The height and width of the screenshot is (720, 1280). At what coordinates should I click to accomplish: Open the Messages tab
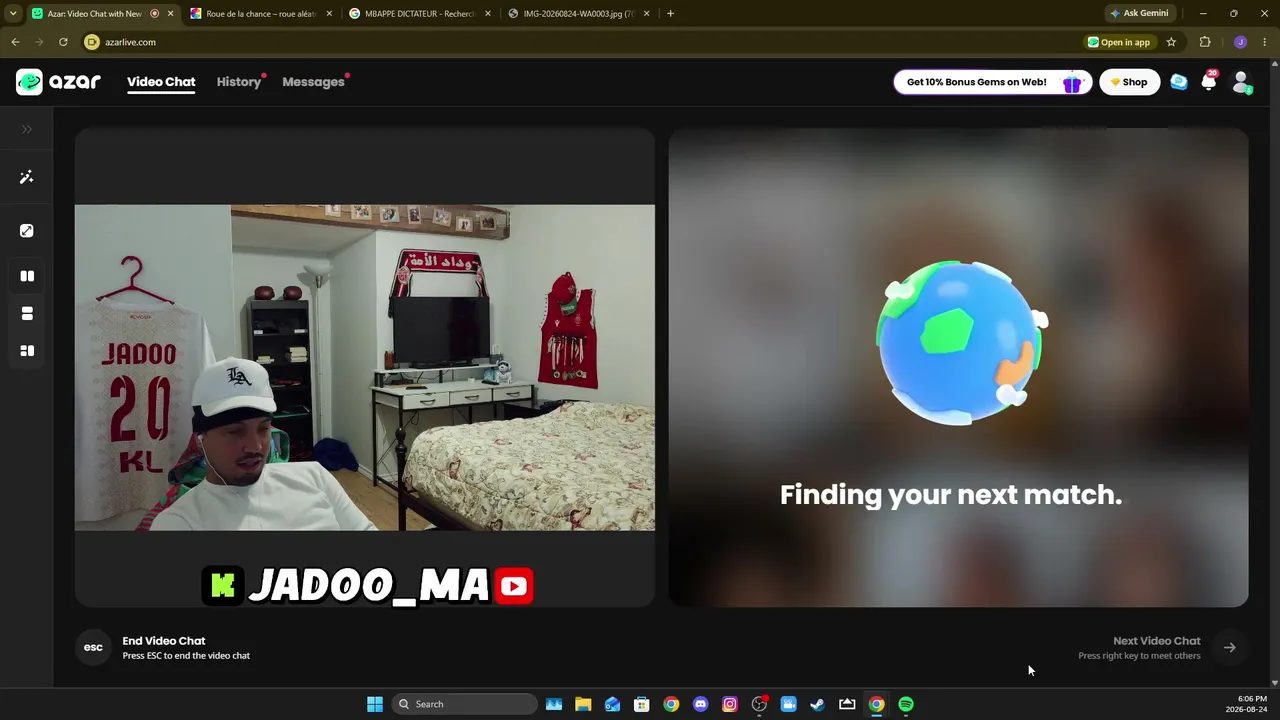pyautogui.click(x=313, y=82)
